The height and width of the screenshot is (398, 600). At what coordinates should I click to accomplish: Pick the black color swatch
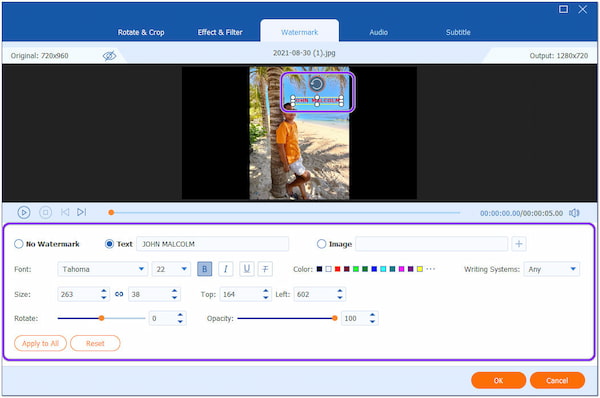coord(320,269)
